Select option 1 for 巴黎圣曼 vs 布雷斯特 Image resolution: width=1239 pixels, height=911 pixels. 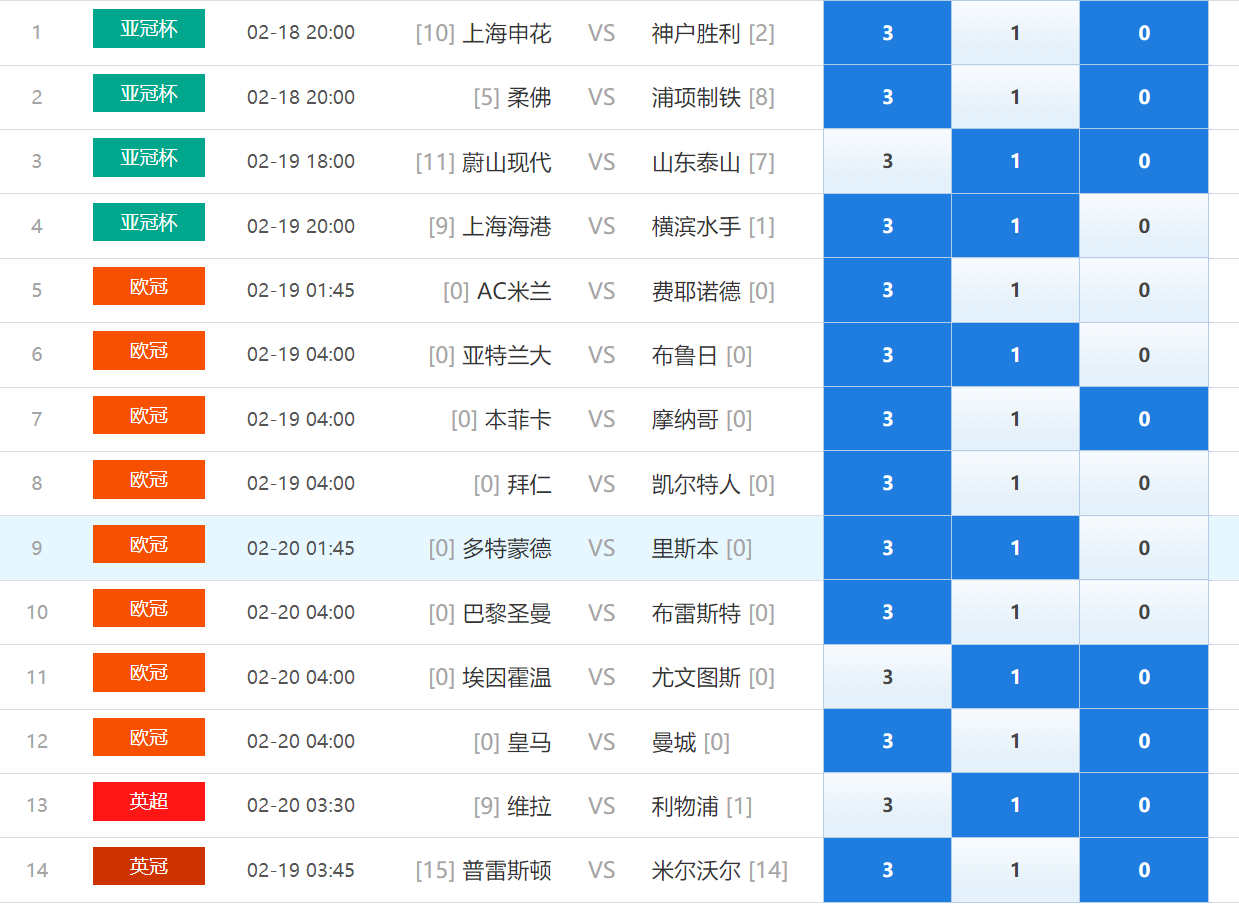tap(1015, 612)
